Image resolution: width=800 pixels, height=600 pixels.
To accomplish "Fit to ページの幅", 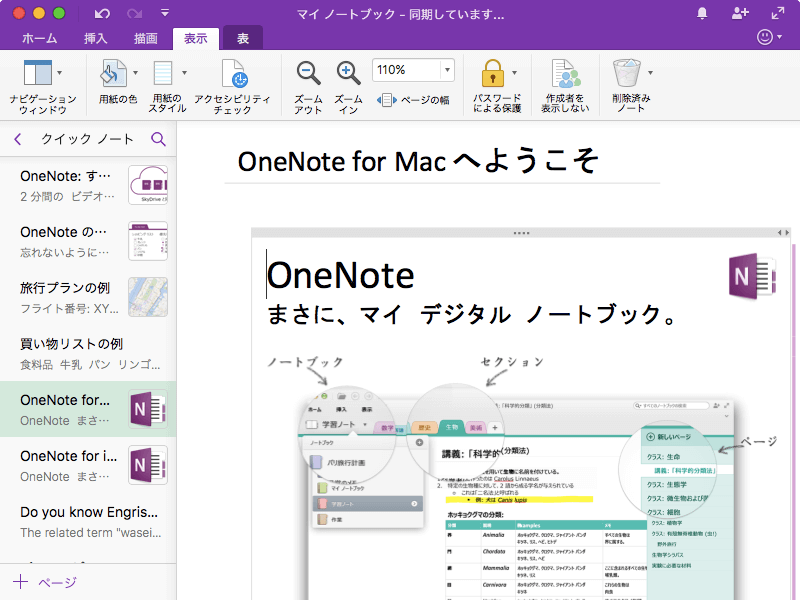I will [x=413, y=100].
